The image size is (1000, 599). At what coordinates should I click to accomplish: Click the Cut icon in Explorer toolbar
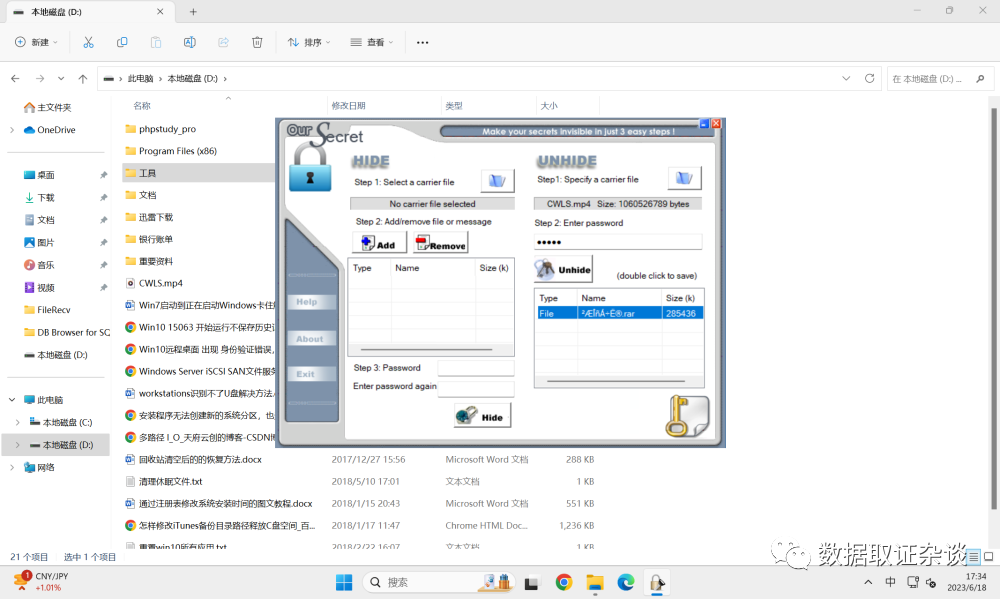pyautogui.click(x=88, y=42)
